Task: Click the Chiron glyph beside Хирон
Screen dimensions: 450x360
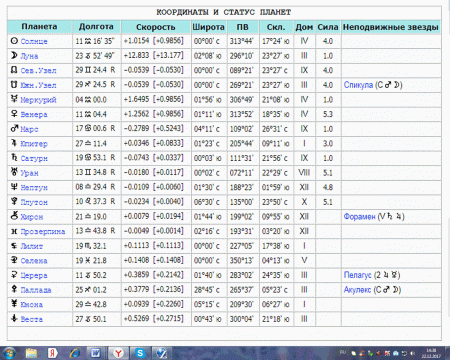Action: click(14, 216)
